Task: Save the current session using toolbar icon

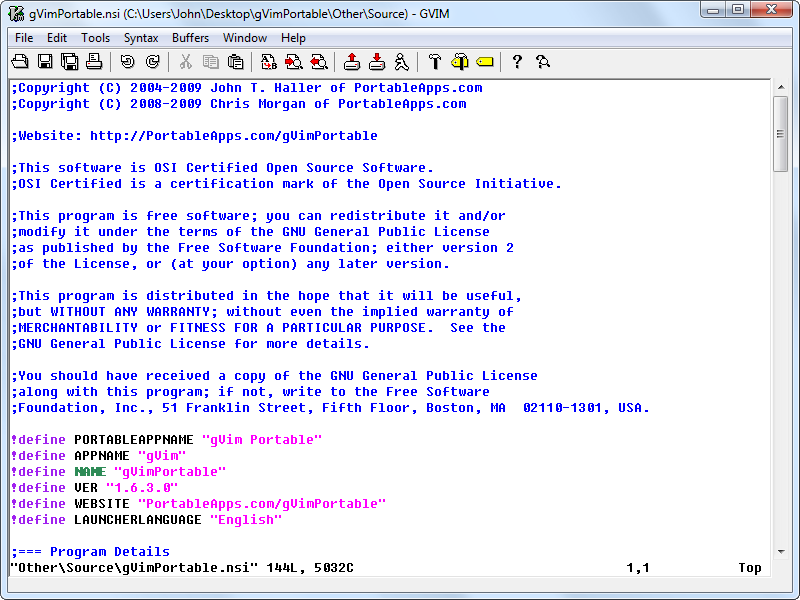Action: click(x=376, y=61)
